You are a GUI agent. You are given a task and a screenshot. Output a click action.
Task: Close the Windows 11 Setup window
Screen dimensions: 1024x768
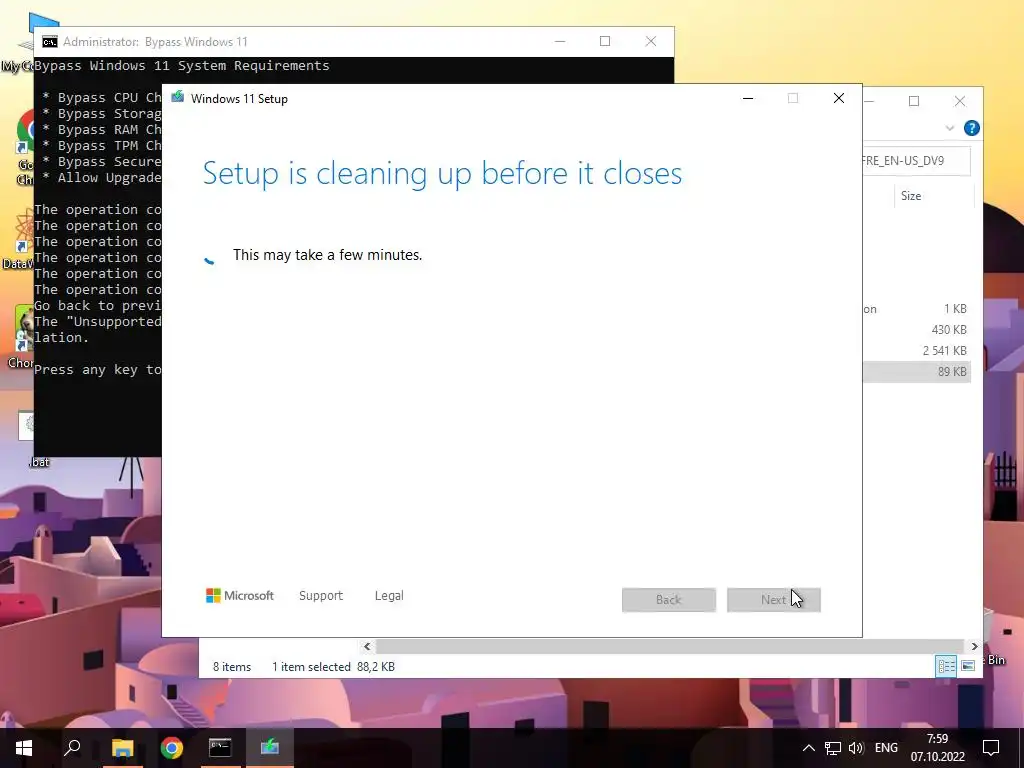pos(839,98)
